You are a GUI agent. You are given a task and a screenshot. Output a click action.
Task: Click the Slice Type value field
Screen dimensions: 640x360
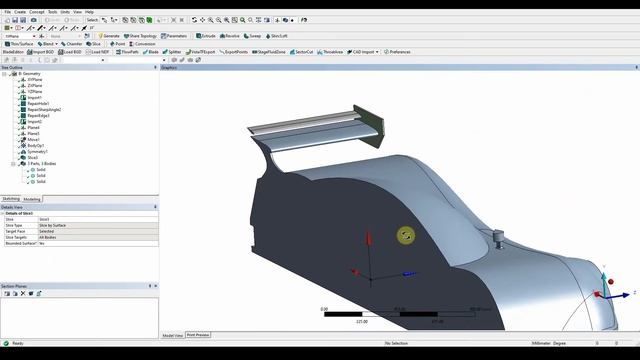click(x=98, y=225)
